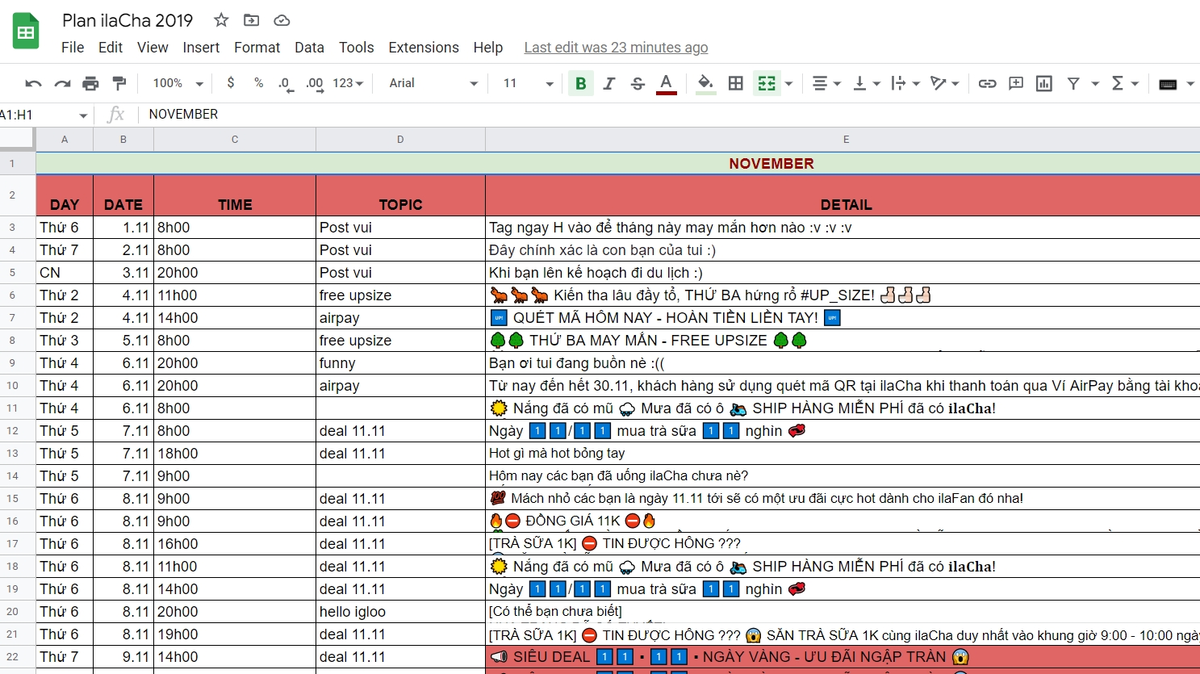Image resolution: width=1200 pixels, height=674 pixels.
Task: Click the 'funny' topic cell
Action: coord(400,363)
